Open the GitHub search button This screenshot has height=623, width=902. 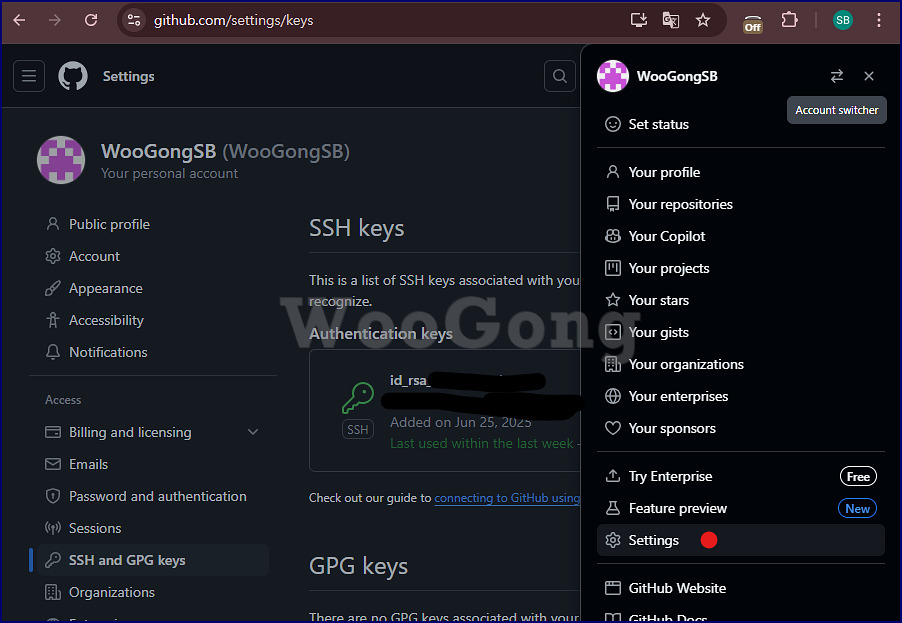pyautogui.click(x=560, y=76)
